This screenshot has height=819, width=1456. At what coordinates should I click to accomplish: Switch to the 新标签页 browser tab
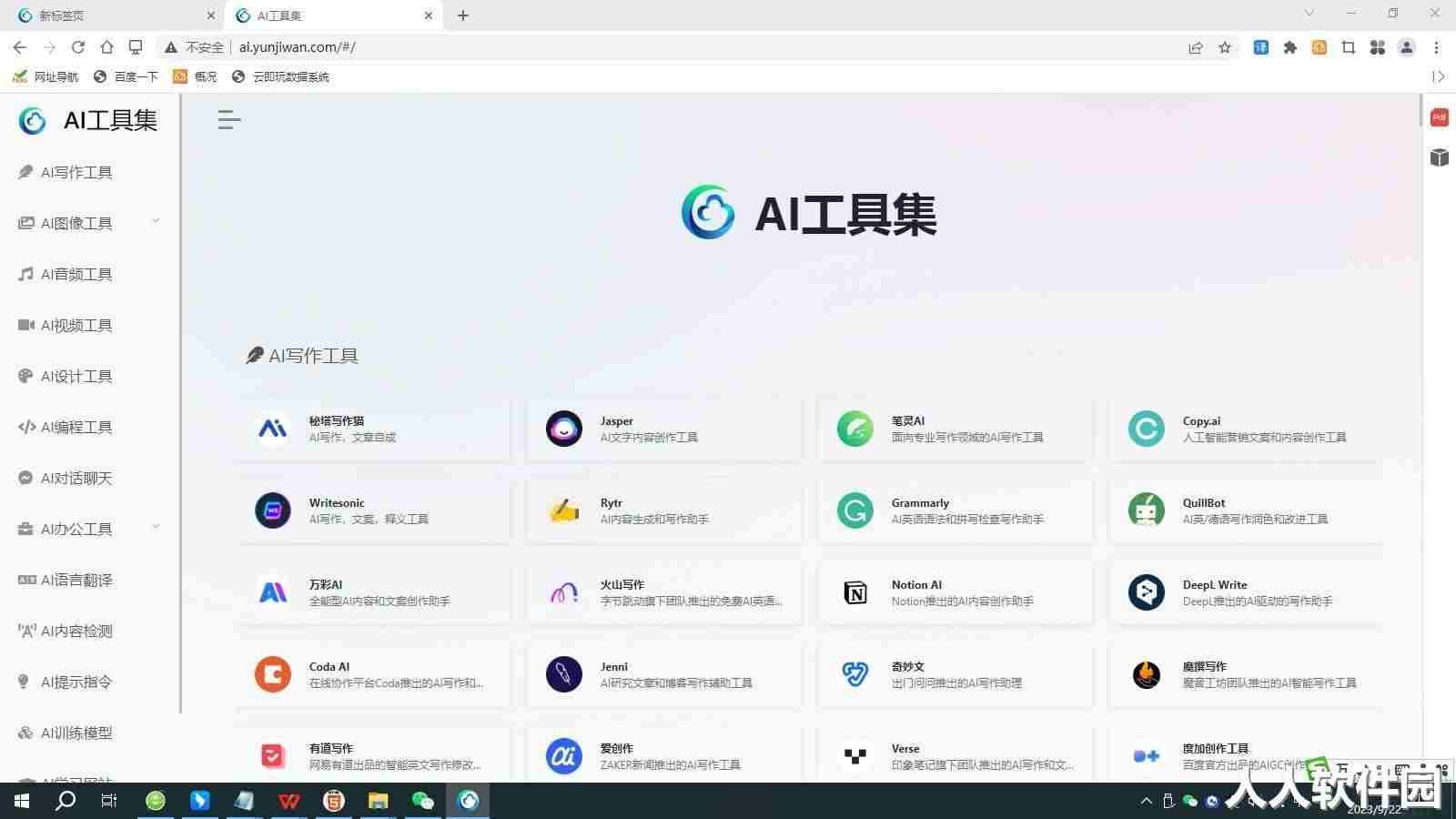tap(114, 15)
